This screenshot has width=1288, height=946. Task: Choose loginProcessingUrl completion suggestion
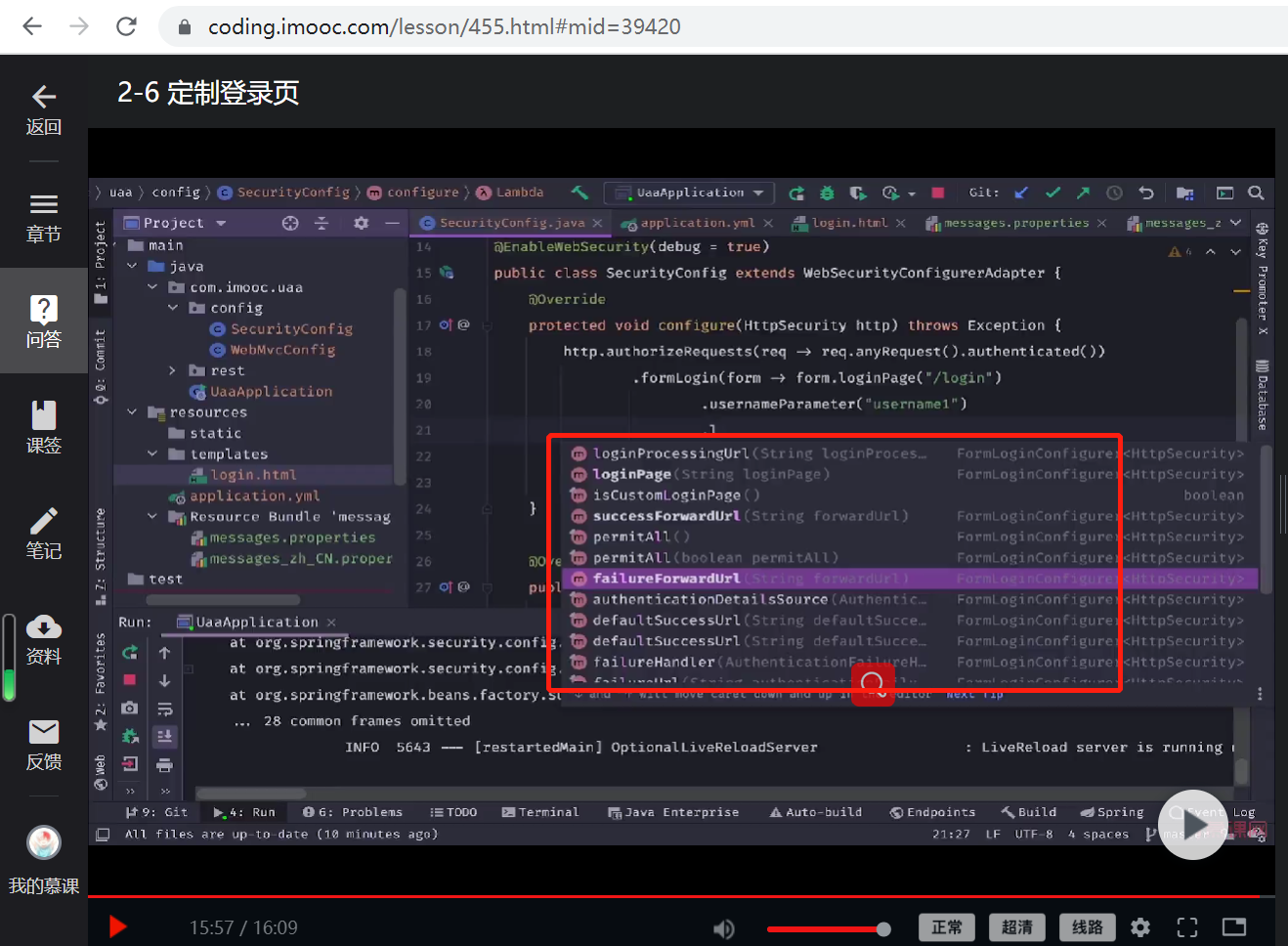909,453
